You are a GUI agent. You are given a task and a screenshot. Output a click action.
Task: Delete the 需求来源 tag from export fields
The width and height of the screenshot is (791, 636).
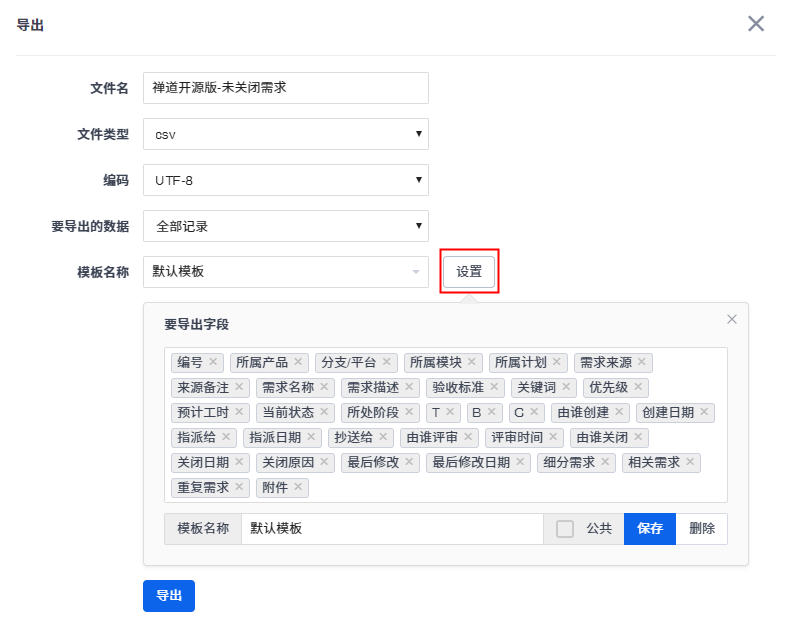(642, 362)
